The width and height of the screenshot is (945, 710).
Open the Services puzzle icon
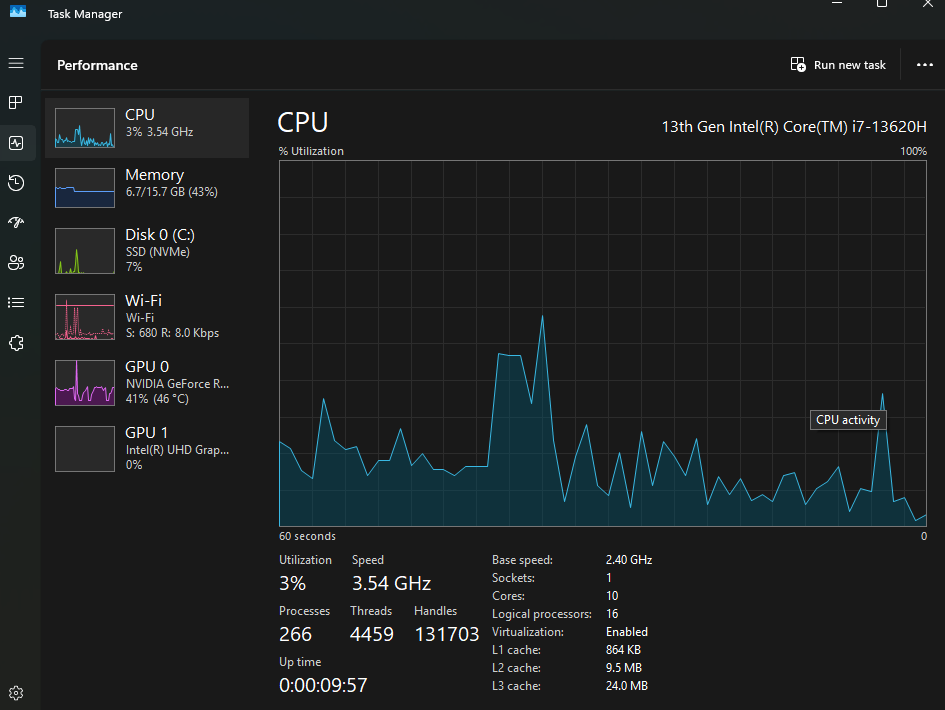point(16,343)
